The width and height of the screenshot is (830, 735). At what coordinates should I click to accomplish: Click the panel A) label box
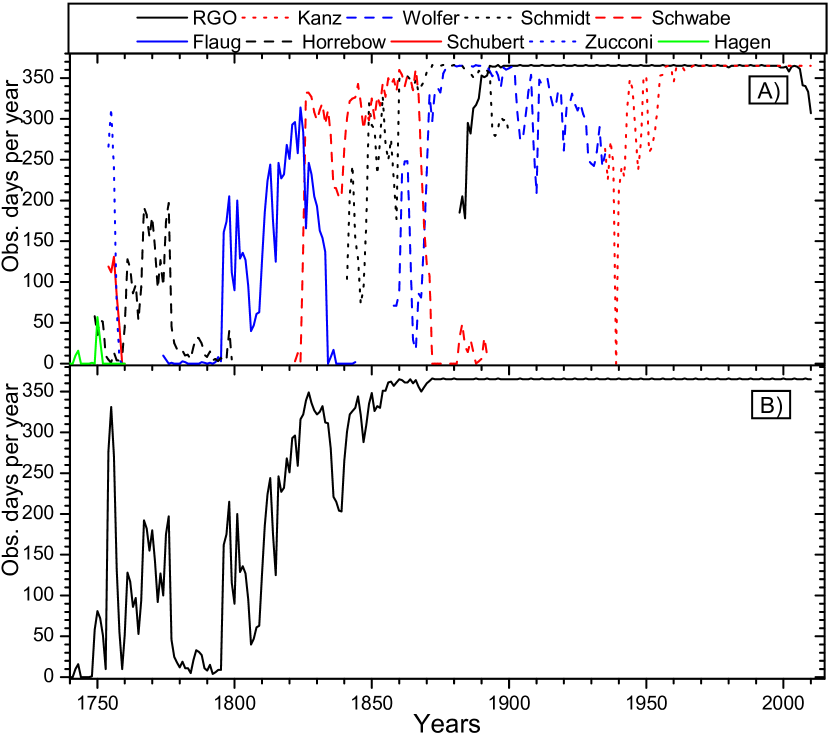pos(769,92)
